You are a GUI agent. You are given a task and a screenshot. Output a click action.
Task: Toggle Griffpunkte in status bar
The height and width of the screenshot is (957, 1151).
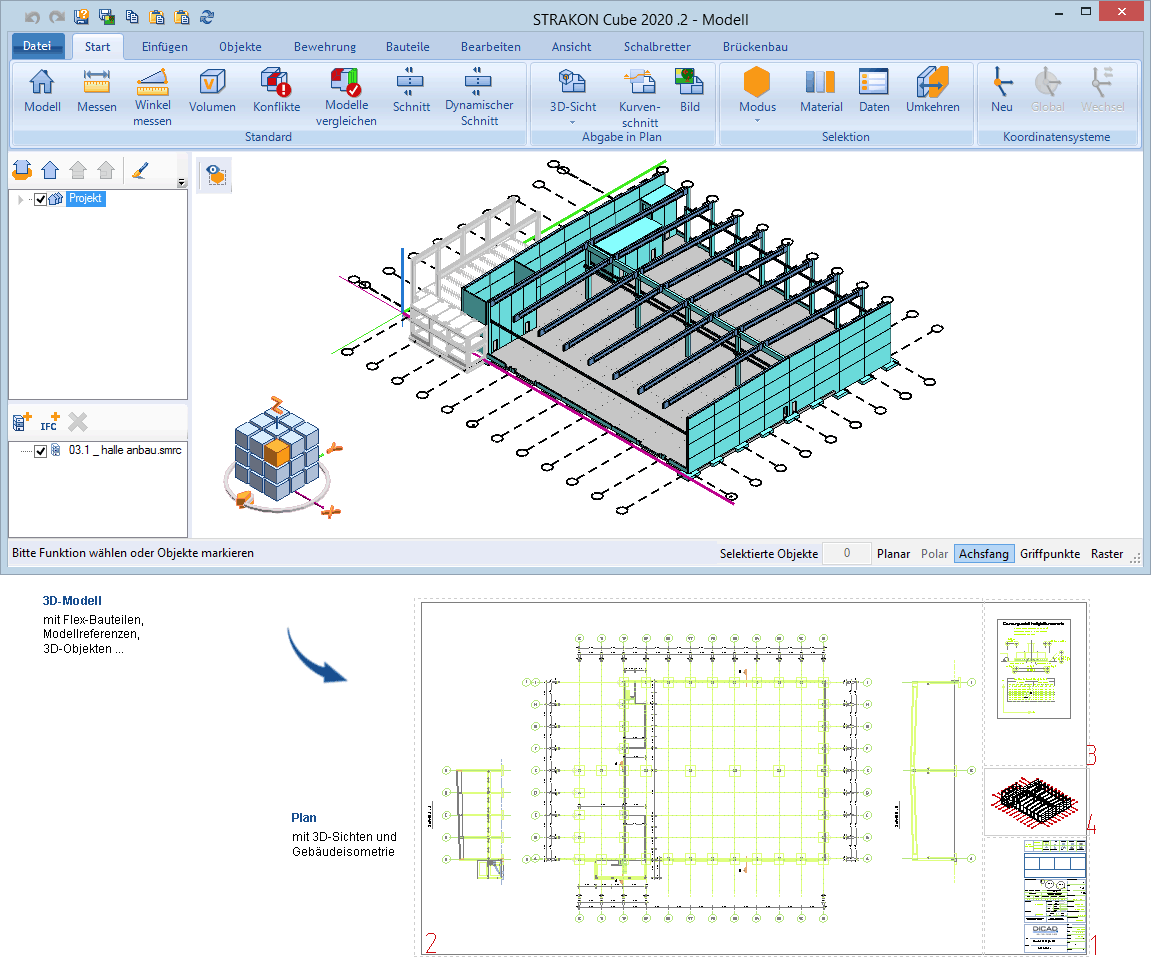1050,554
